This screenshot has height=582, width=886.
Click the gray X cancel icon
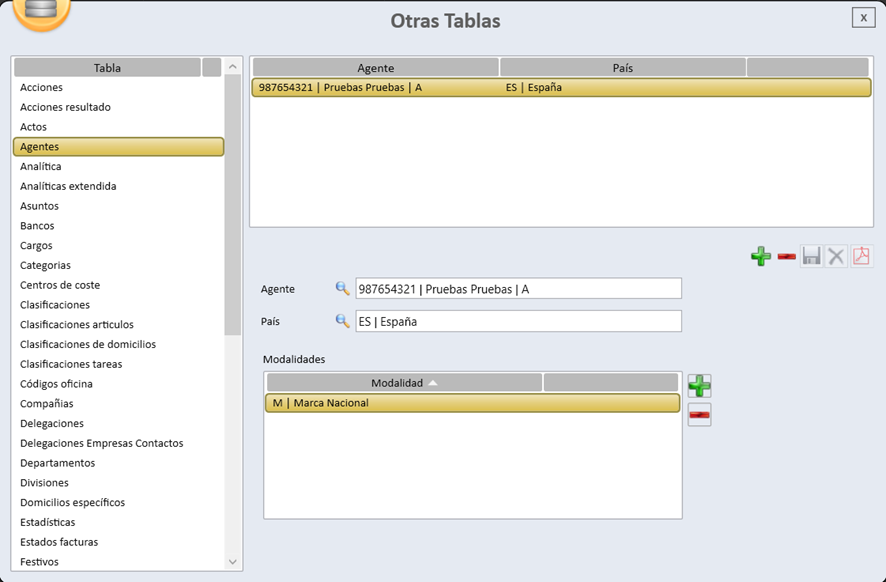coord(836,257)
